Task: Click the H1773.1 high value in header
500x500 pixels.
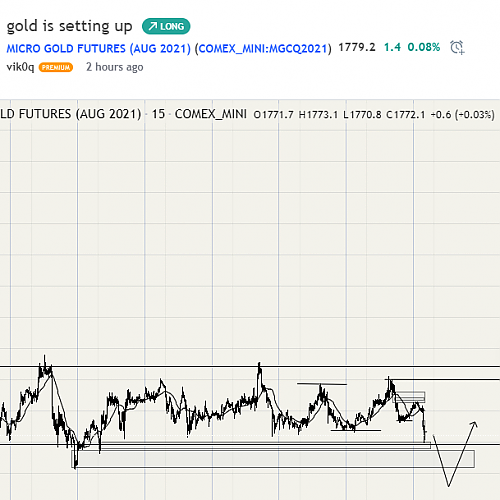Action: pyautogui.click(x=318, y=115)
